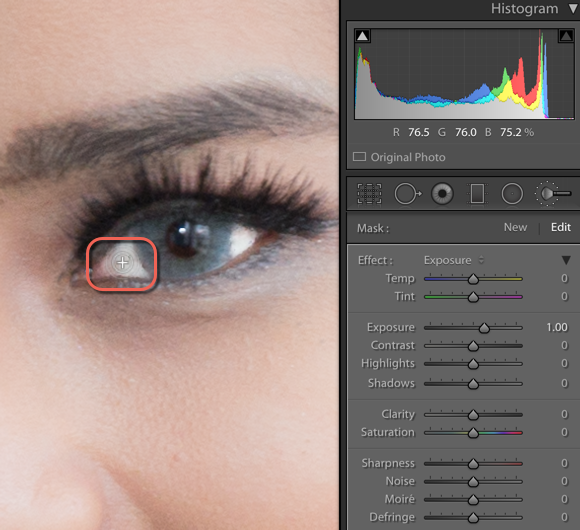Click the Temp slider handle
The width and height of the screenshot is (580, 530).
473,279
